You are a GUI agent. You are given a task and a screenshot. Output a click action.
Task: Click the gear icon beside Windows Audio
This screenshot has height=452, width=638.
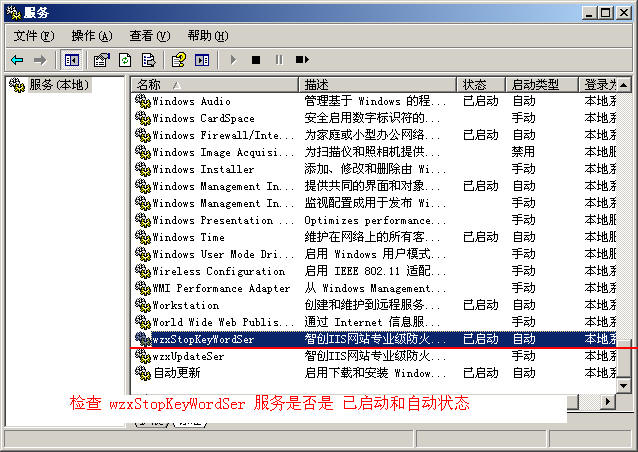pyautogui.click(x=143, y=101)
